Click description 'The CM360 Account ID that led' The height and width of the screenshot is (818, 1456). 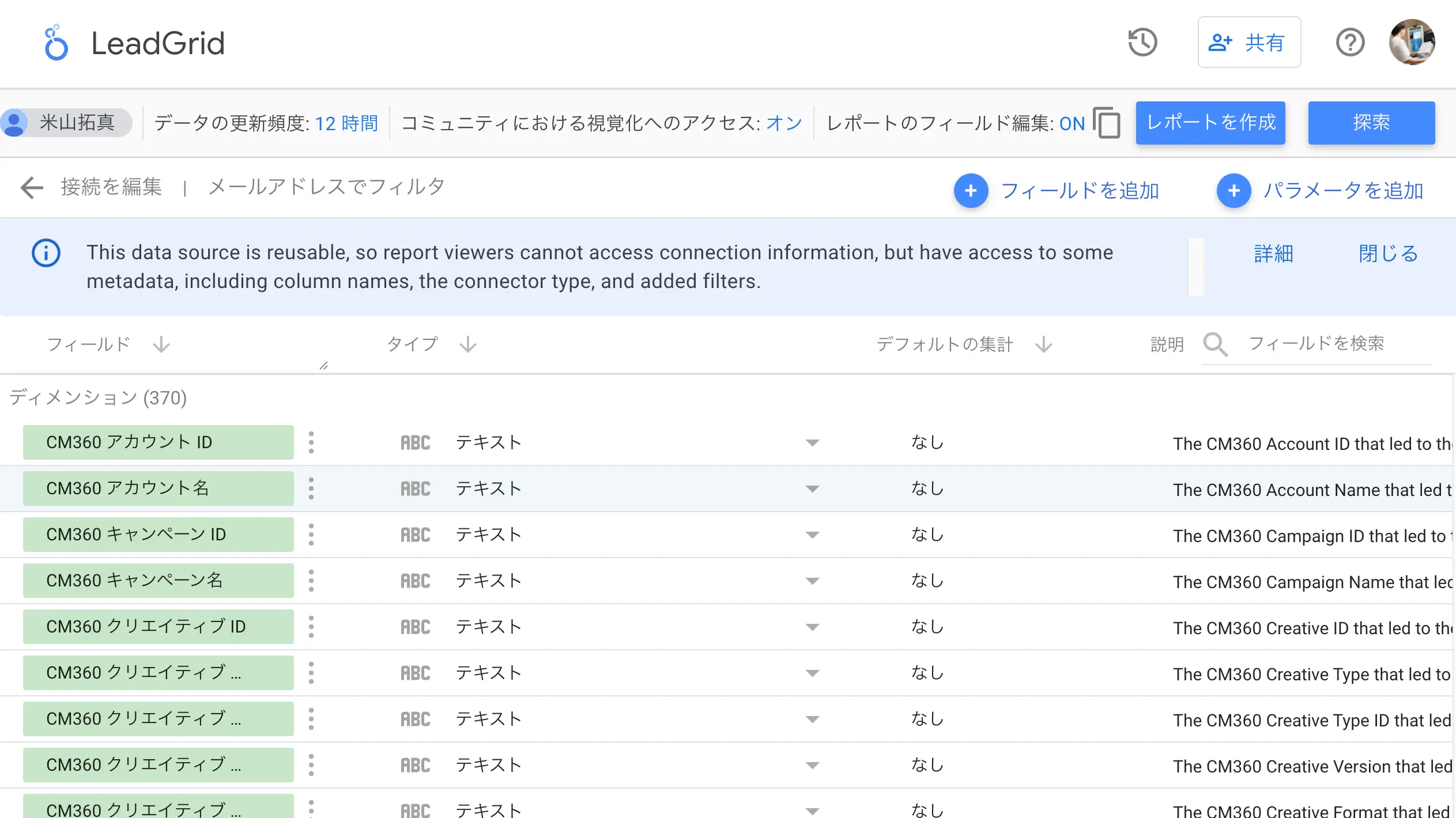pyautogui.click(x=1312, y=444)
